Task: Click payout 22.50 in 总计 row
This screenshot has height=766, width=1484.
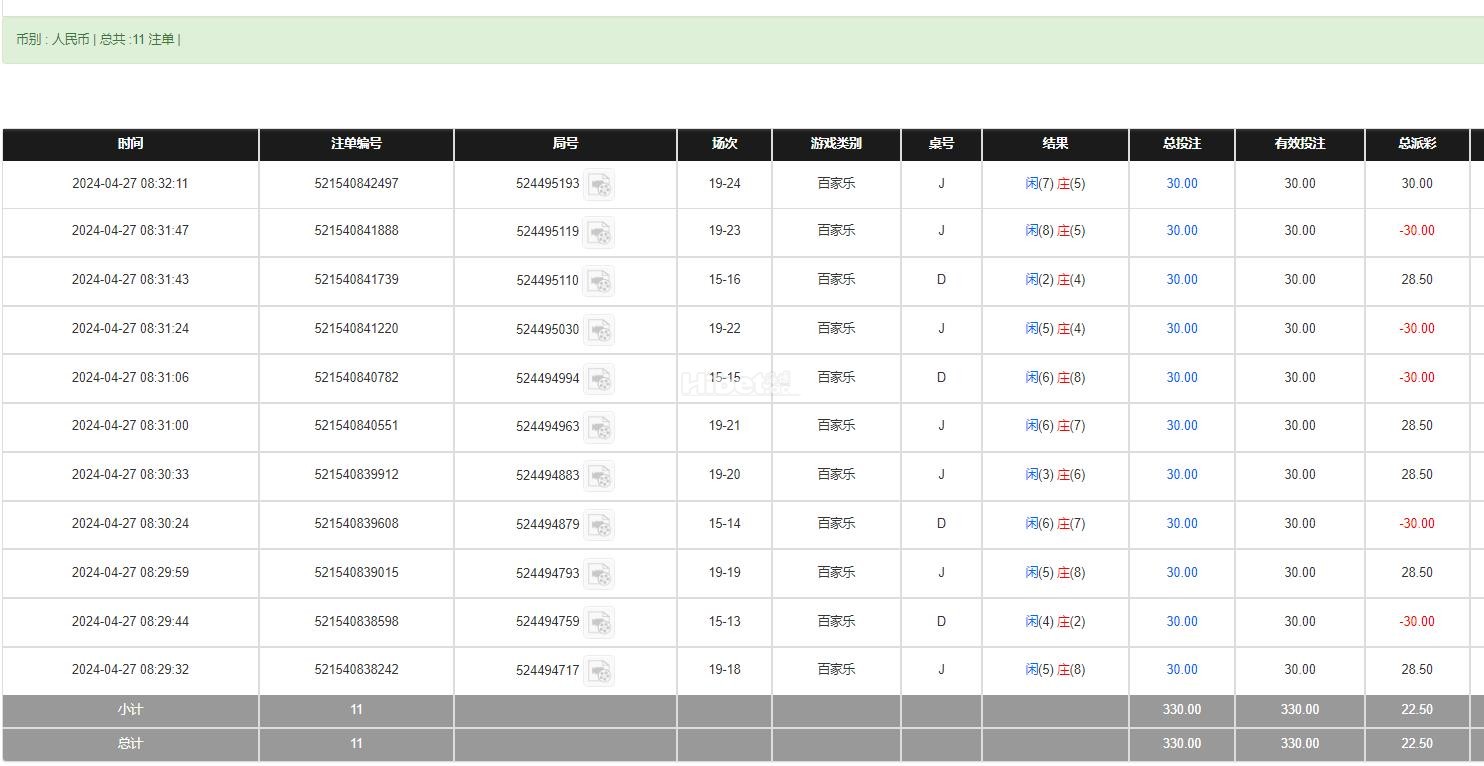Action: tap(1417, 744)
